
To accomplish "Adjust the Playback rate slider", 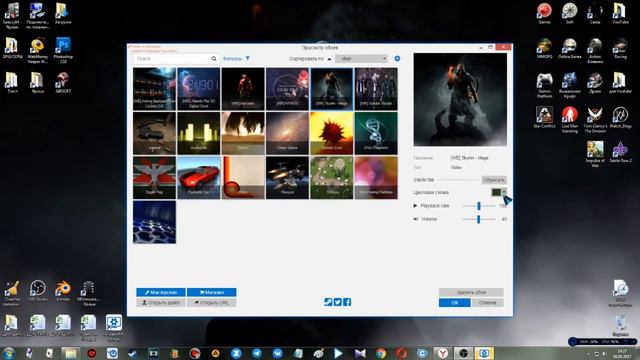I will (479, 206).
